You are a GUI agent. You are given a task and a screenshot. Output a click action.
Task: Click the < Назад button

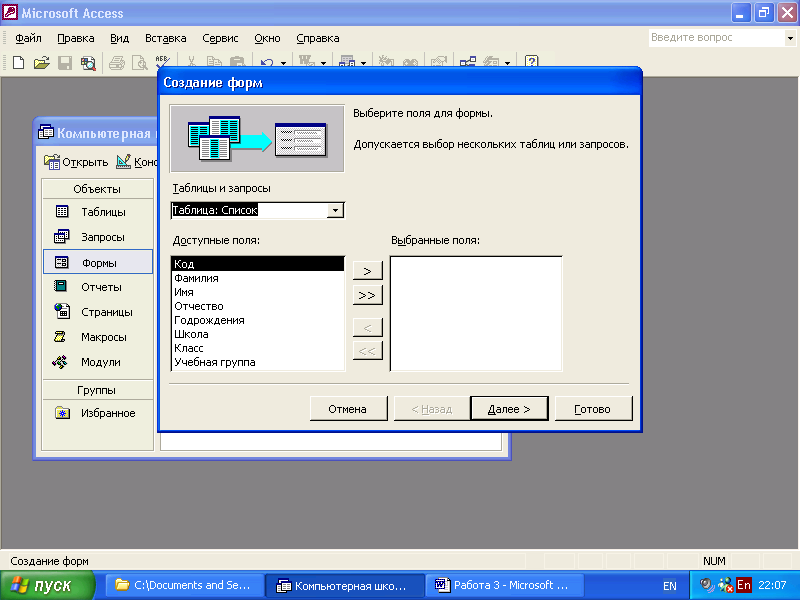[432, 409]
